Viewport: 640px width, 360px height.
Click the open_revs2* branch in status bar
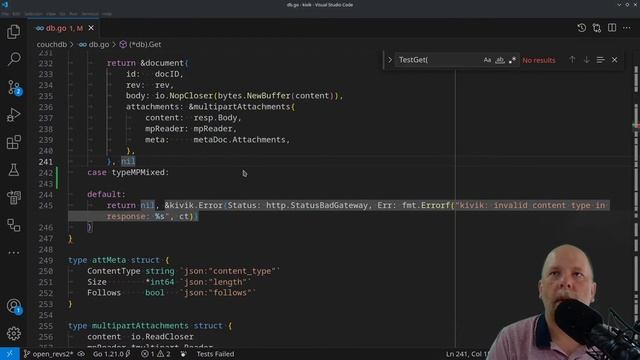[x=49, y=354]
